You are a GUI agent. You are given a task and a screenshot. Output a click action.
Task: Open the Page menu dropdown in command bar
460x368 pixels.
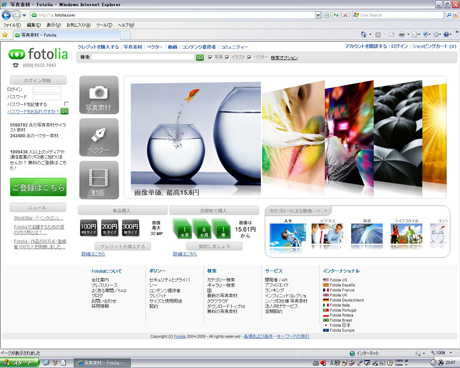click(x=416, y=34)
